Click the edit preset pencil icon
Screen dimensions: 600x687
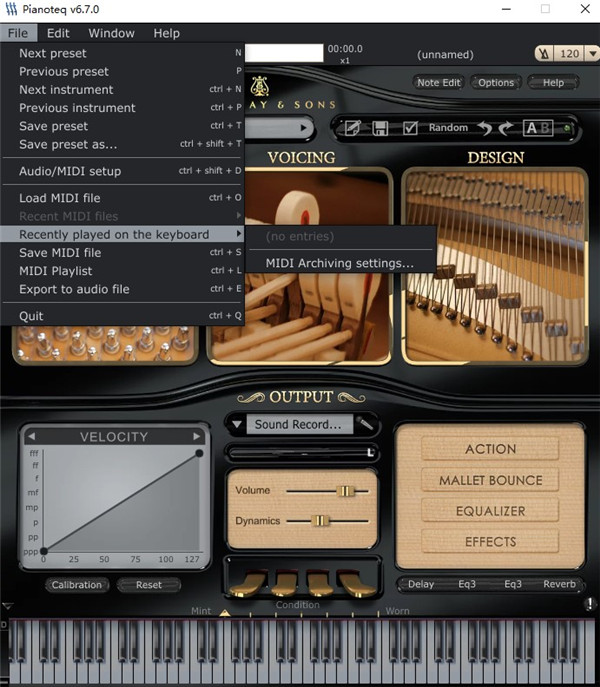click(x=353, y=128)
